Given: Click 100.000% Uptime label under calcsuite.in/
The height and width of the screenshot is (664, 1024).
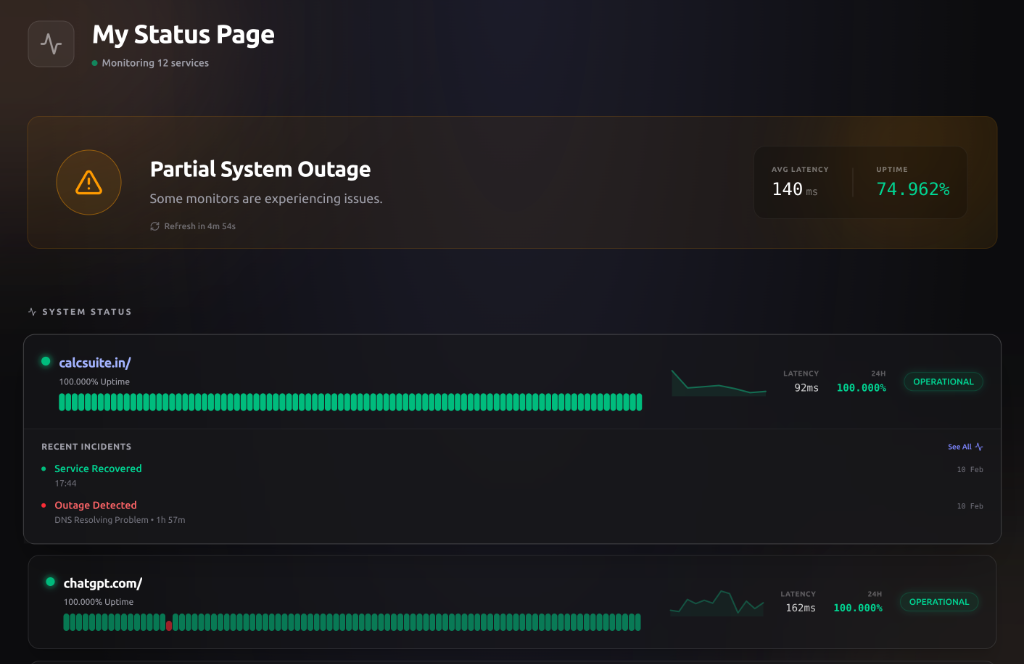Looking at the screenshot, I should [94, 382].
